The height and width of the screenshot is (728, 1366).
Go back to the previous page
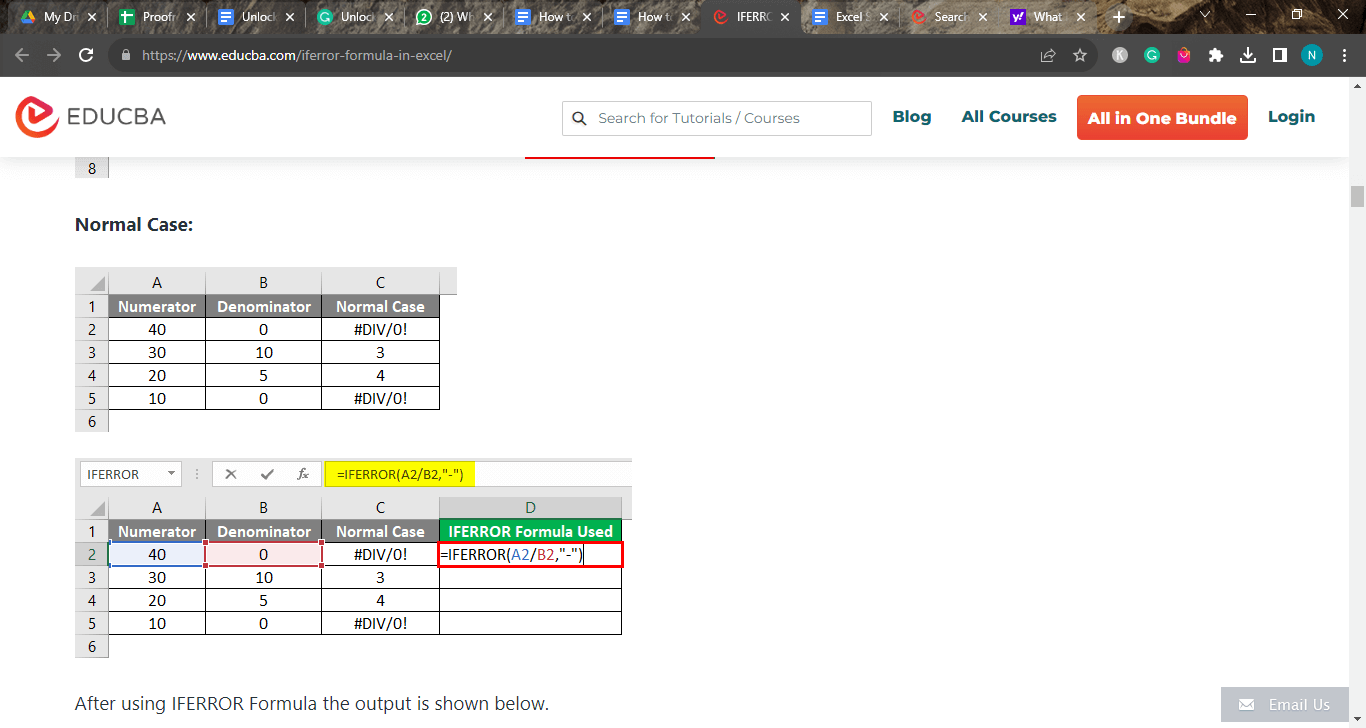[x=22, y=55]
